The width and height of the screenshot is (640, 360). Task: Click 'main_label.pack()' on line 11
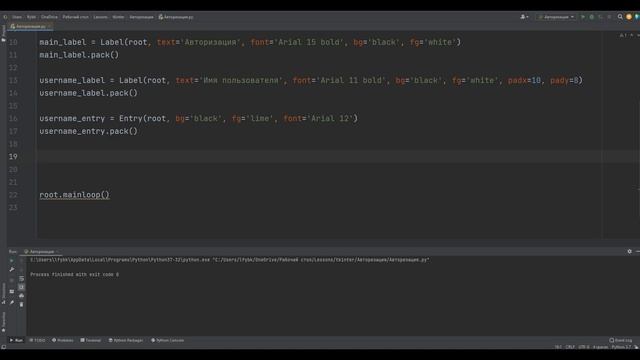79,55
